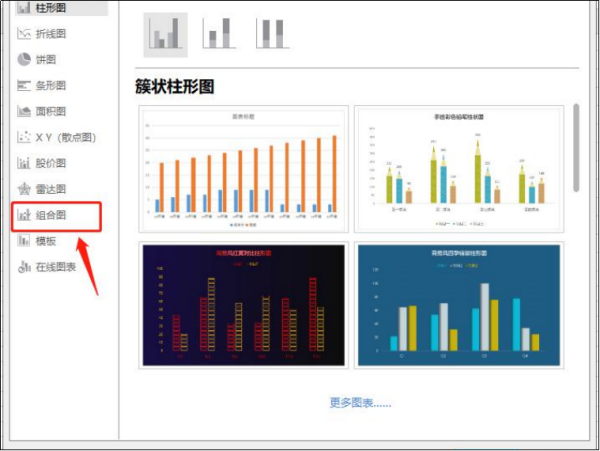
Task: Pick the dark red-yellow neon column template
Action: tap(243, 305)
